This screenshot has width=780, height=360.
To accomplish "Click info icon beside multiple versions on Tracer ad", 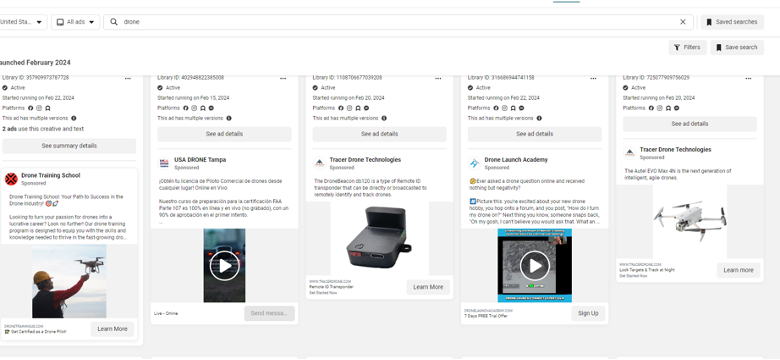I will (384, 118).
